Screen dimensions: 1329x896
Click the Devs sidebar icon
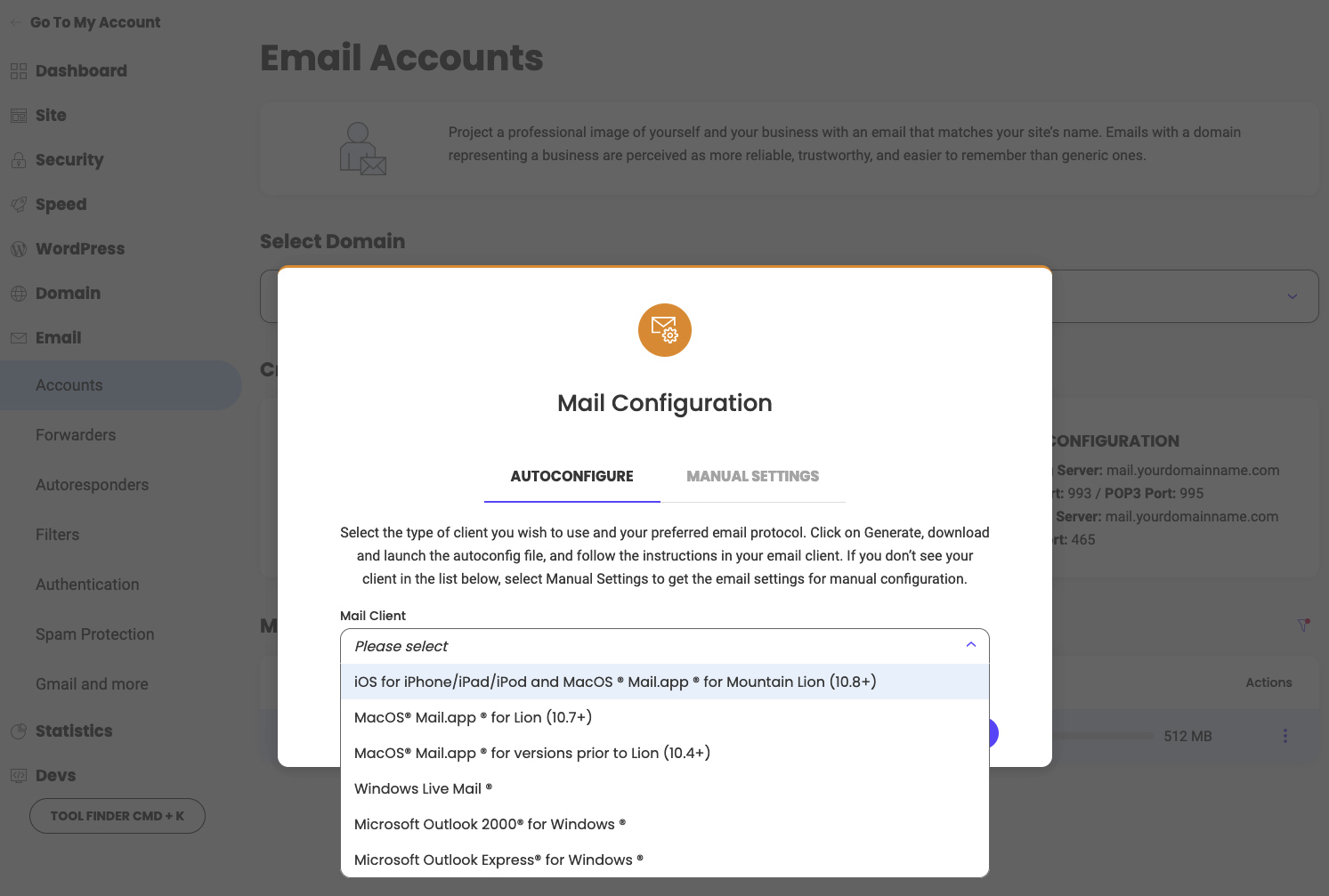(19, 775)
